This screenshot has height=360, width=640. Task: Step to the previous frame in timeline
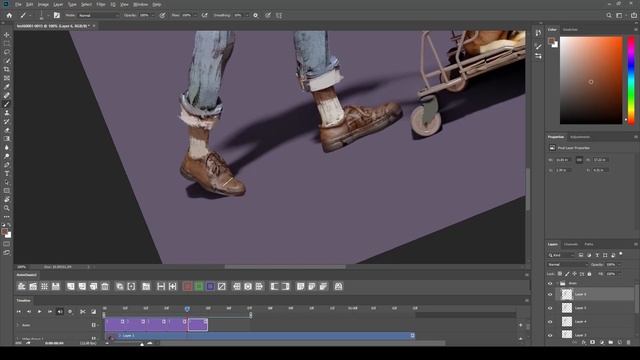[x=29, y=311]
